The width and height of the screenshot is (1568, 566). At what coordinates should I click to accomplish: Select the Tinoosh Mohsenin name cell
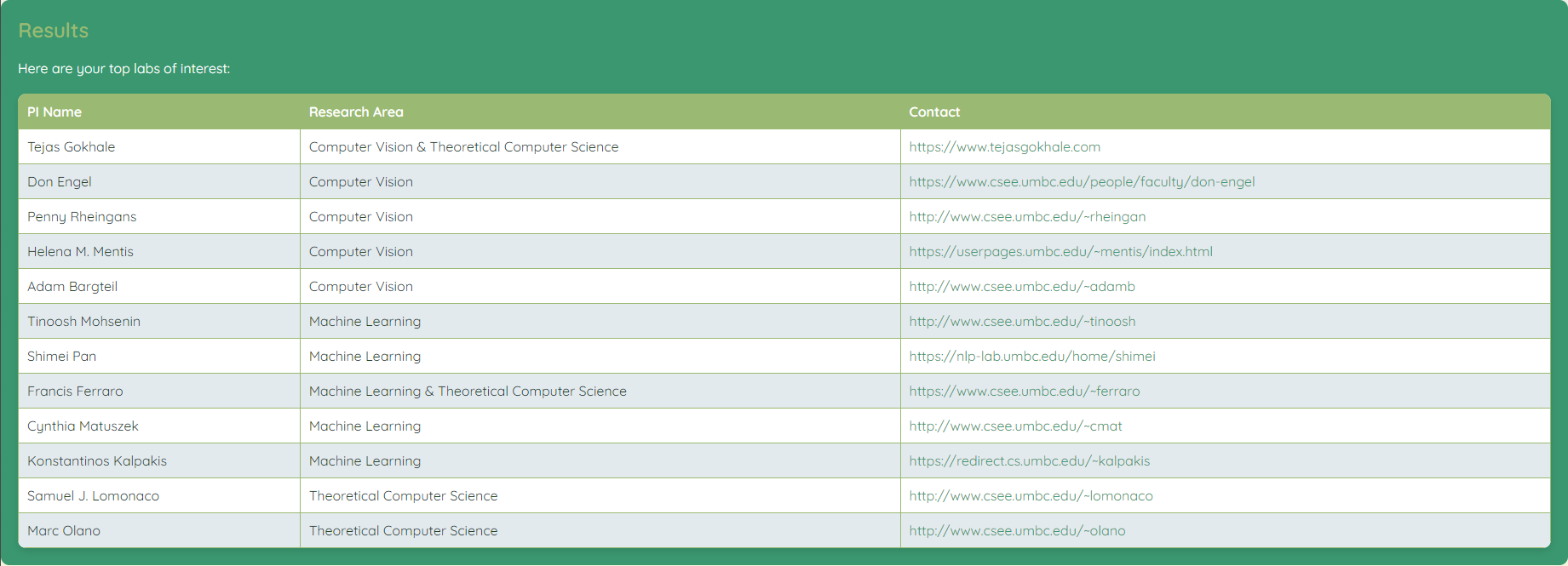tap(159, 321)
